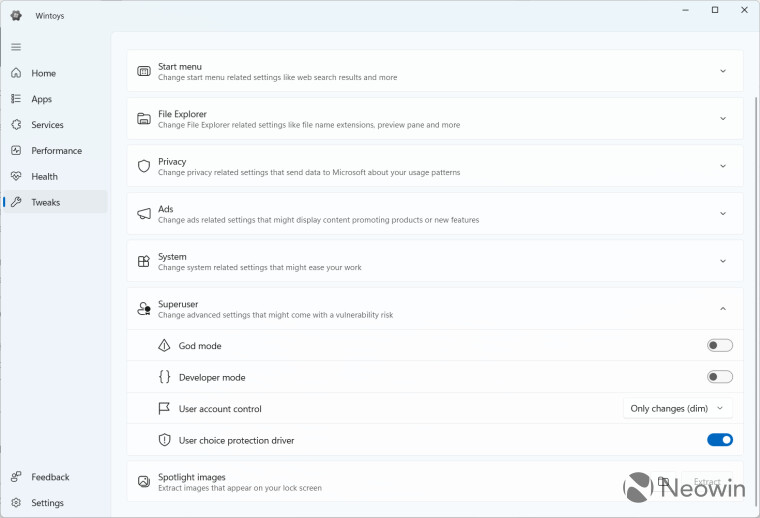The image size is (760, 518).
Task: Click the Developer mode label
Action: pyautogui.click(x=212, y=377)
